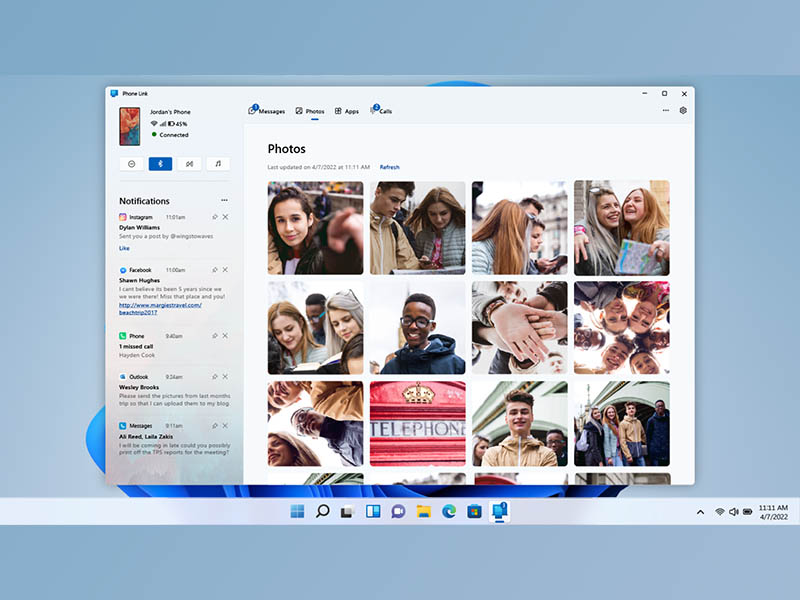800x600 pixels.
Task: Open taskbar Search
Action: tap(322, 511)
